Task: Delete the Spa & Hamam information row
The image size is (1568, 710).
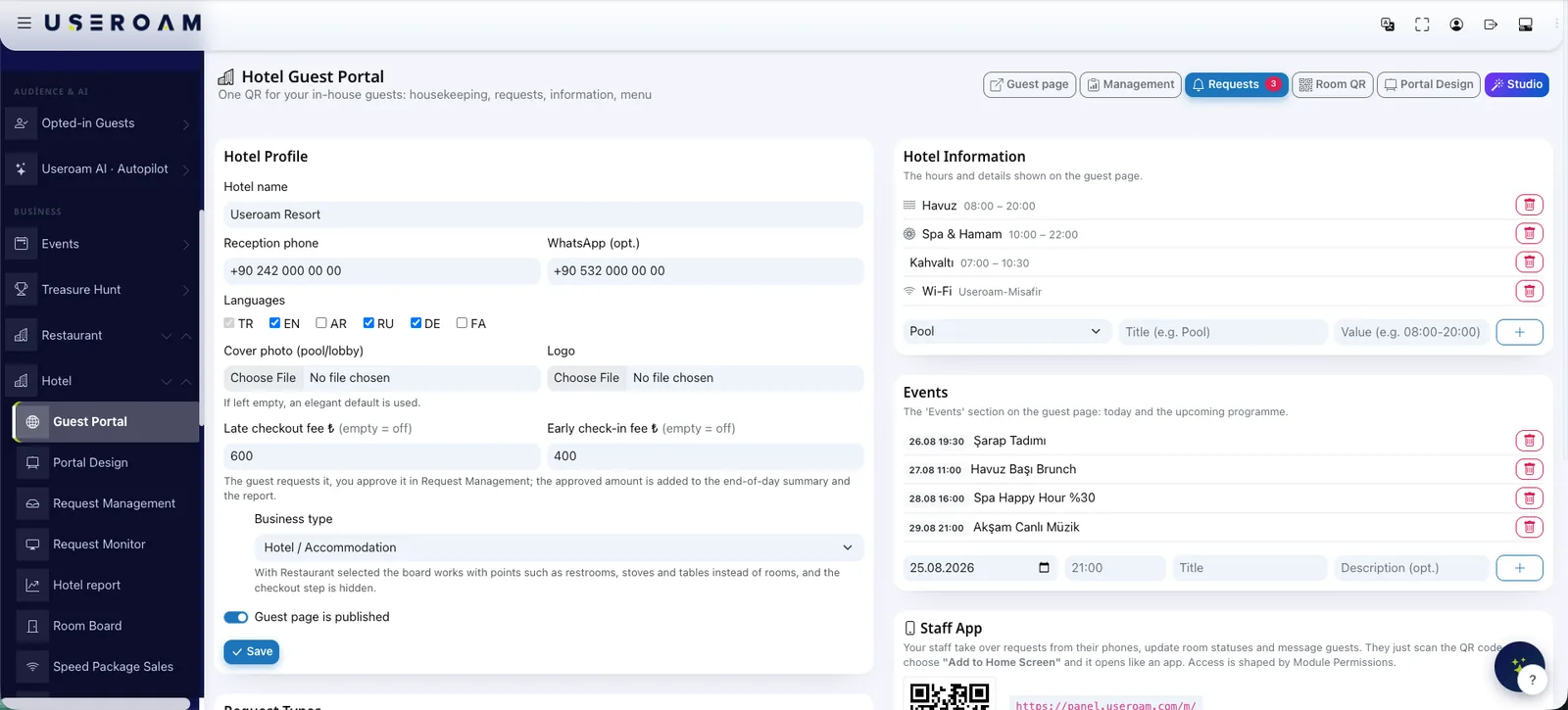Action: point(1529,233)
